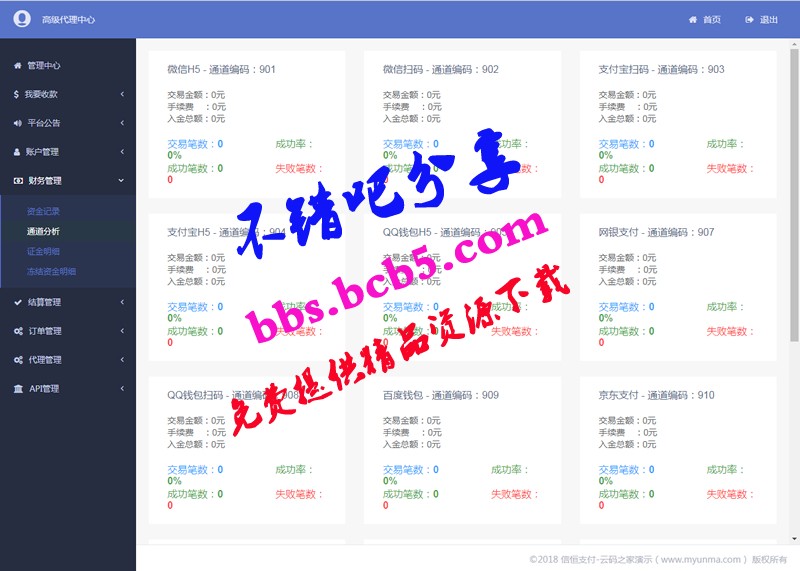Click the house icon for 管理中心
Screen dimensions: 800x571
coord(18,65)
